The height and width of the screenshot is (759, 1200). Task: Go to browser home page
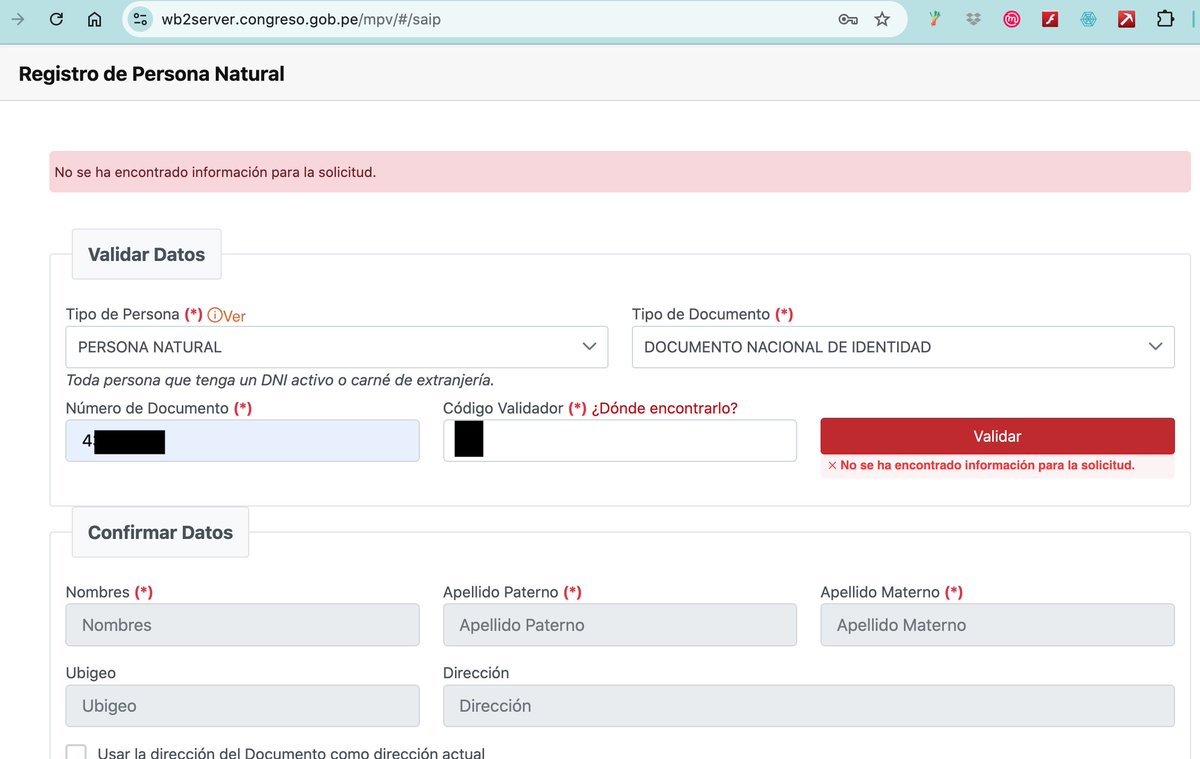click(x=94, y=19)
